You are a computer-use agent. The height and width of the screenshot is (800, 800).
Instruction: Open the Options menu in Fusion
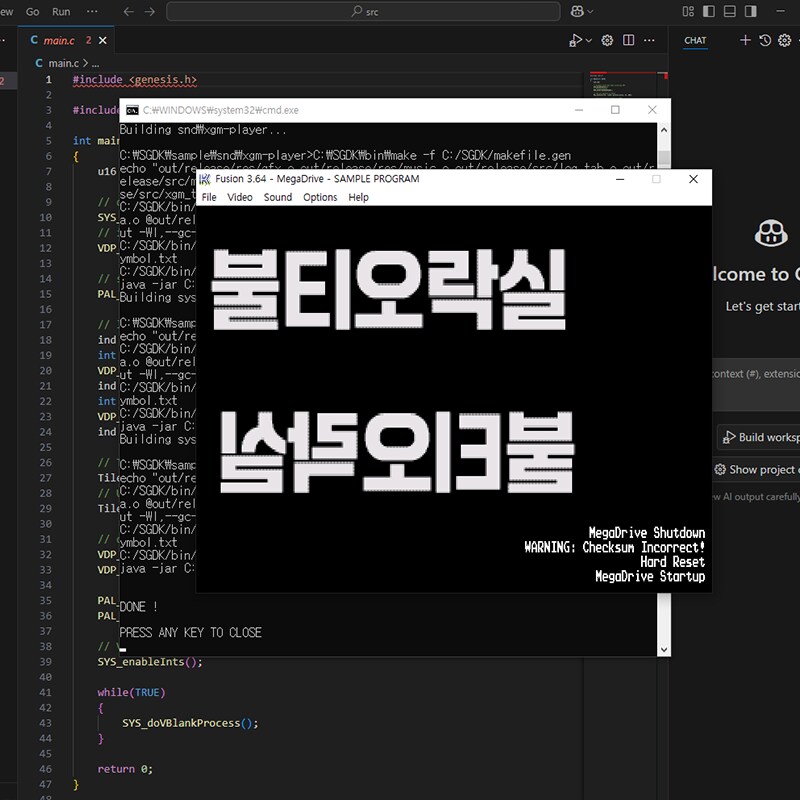point(320,197)
